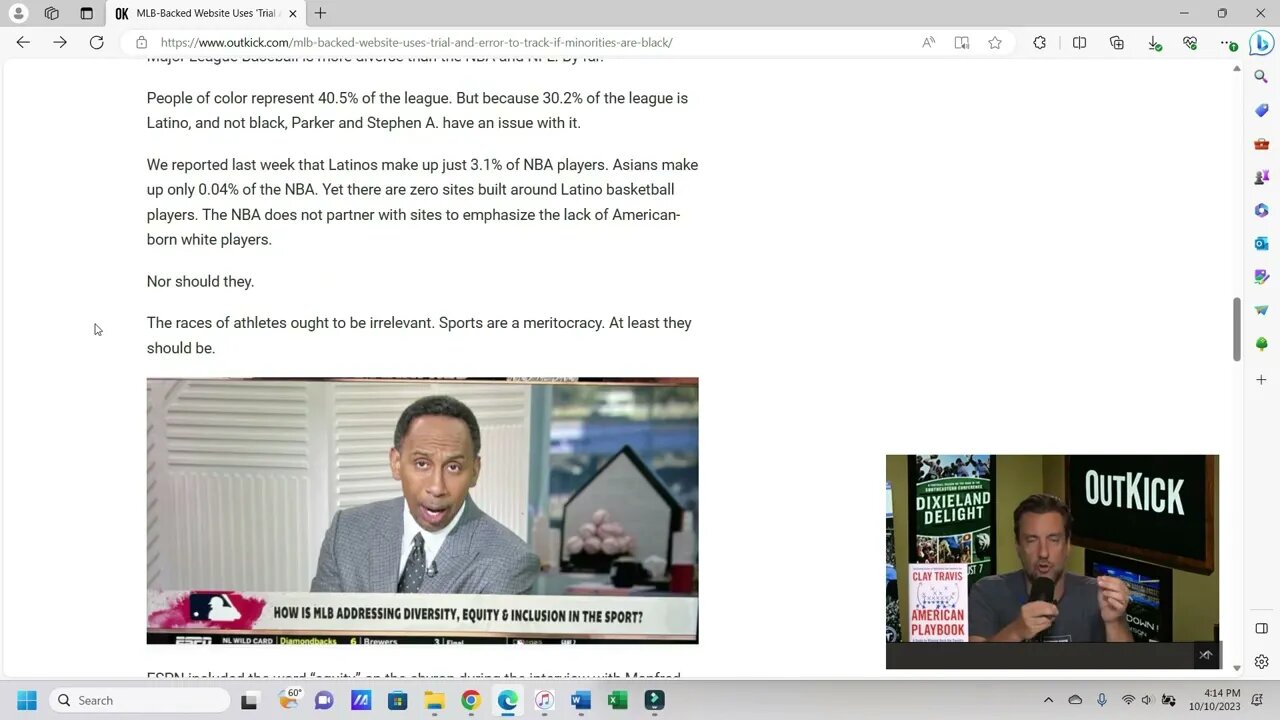Open sidebar Tools briefcase icon
Screen dimensions: 1280x720
1261,144
